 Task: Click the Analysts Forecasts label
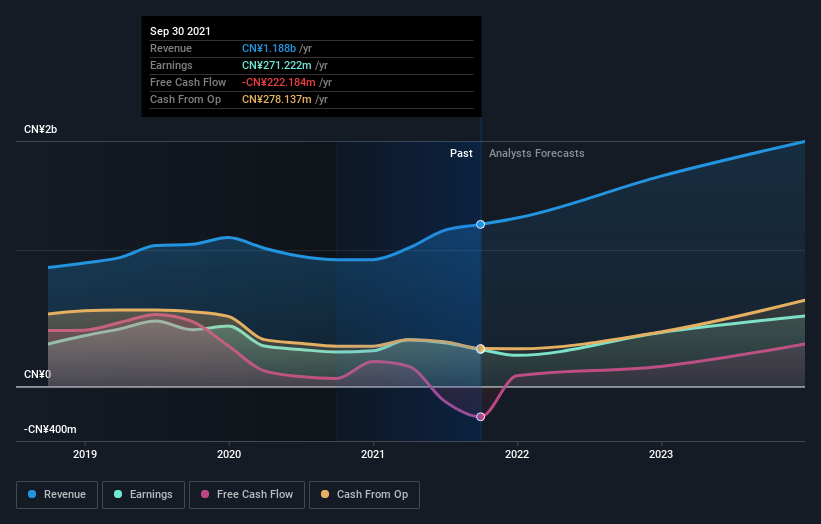537,153
